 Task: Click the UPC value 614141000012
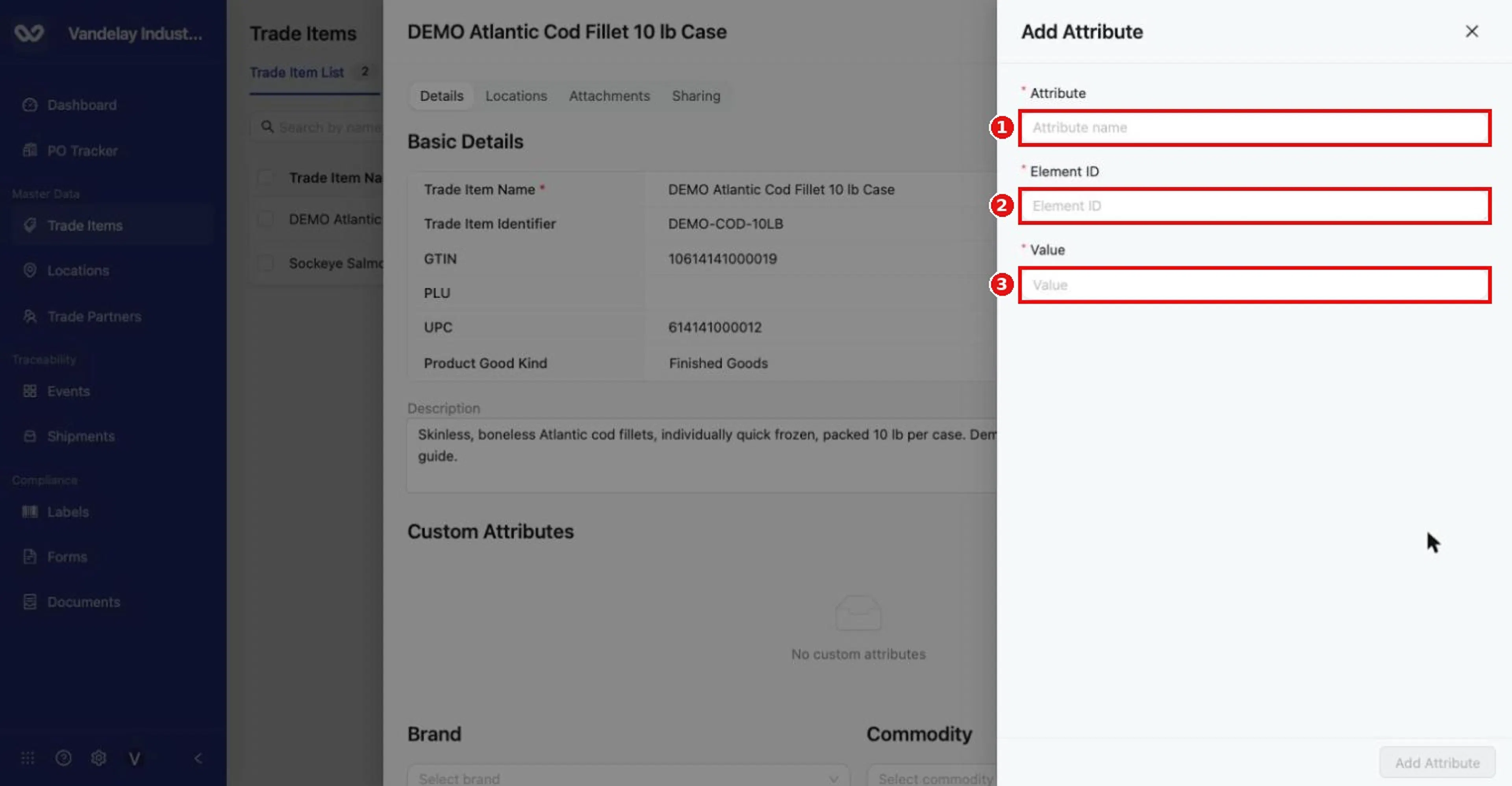coord(715,328)
